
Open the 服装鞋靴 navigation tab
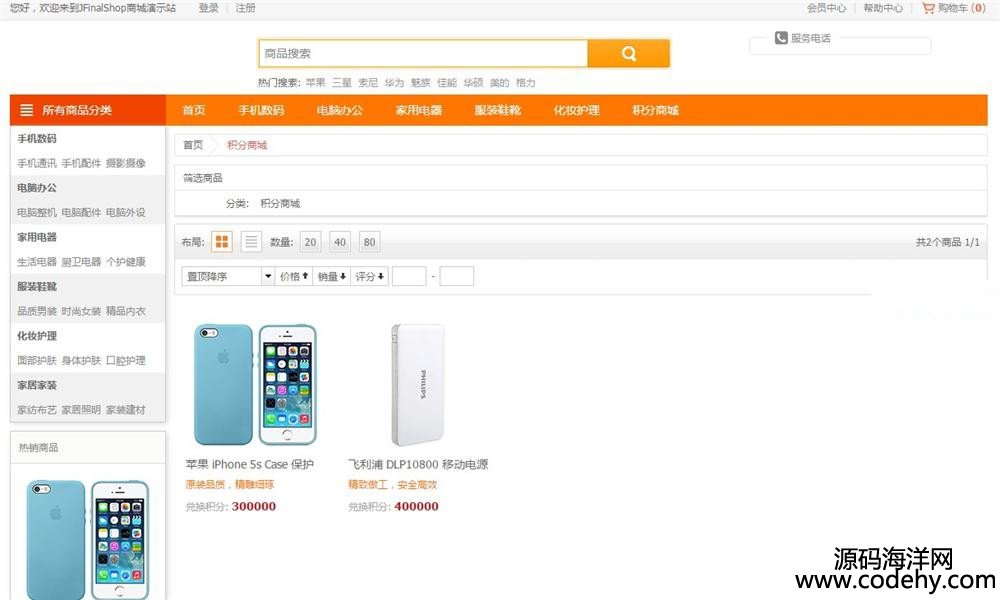click(x=498, y=110)
